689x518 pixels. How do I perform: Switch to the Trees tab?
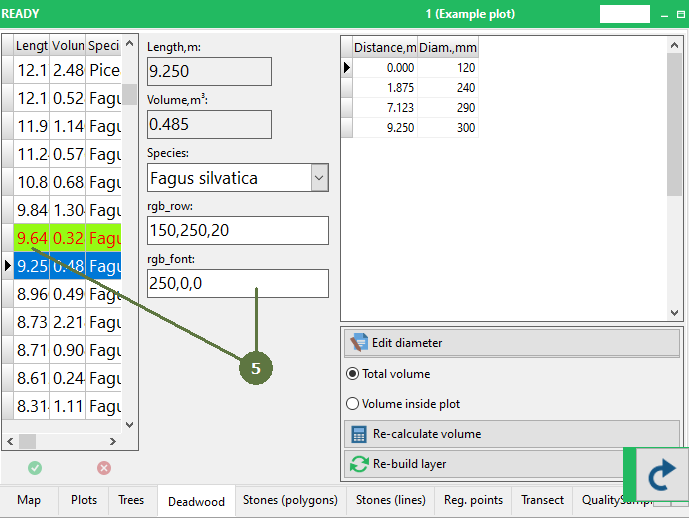click(131, 500)
